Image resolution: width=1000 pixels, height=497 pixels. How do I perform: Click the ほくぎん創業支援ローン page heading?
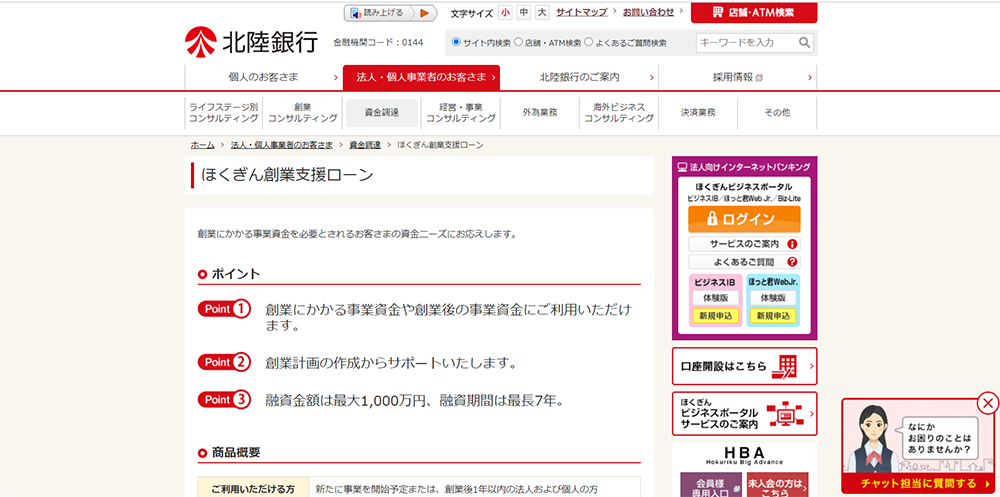pos(287,175)
